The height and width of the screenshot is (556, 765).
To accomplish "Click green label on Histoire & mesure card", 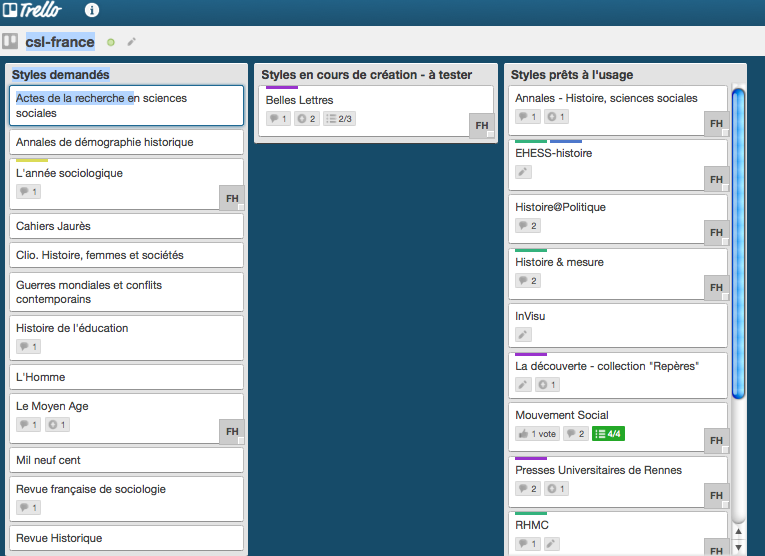I will [531, 250].
